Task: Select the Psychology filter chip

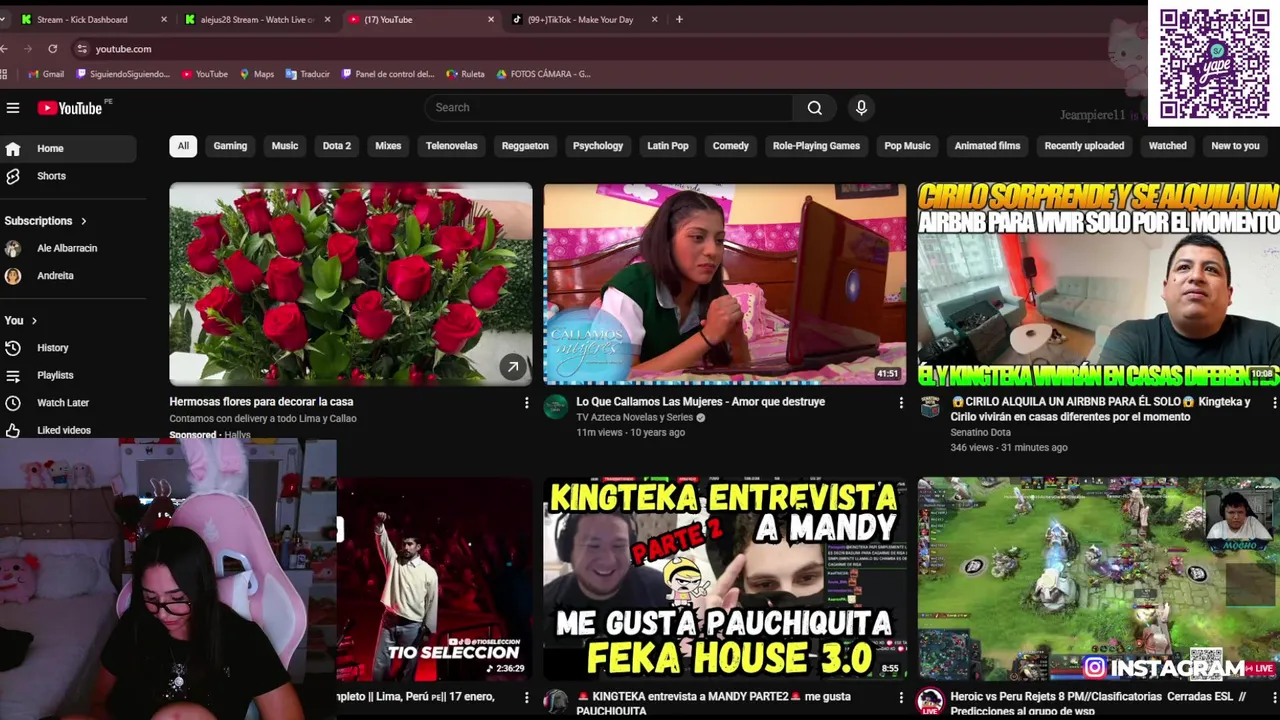Action: coord(598,146)
